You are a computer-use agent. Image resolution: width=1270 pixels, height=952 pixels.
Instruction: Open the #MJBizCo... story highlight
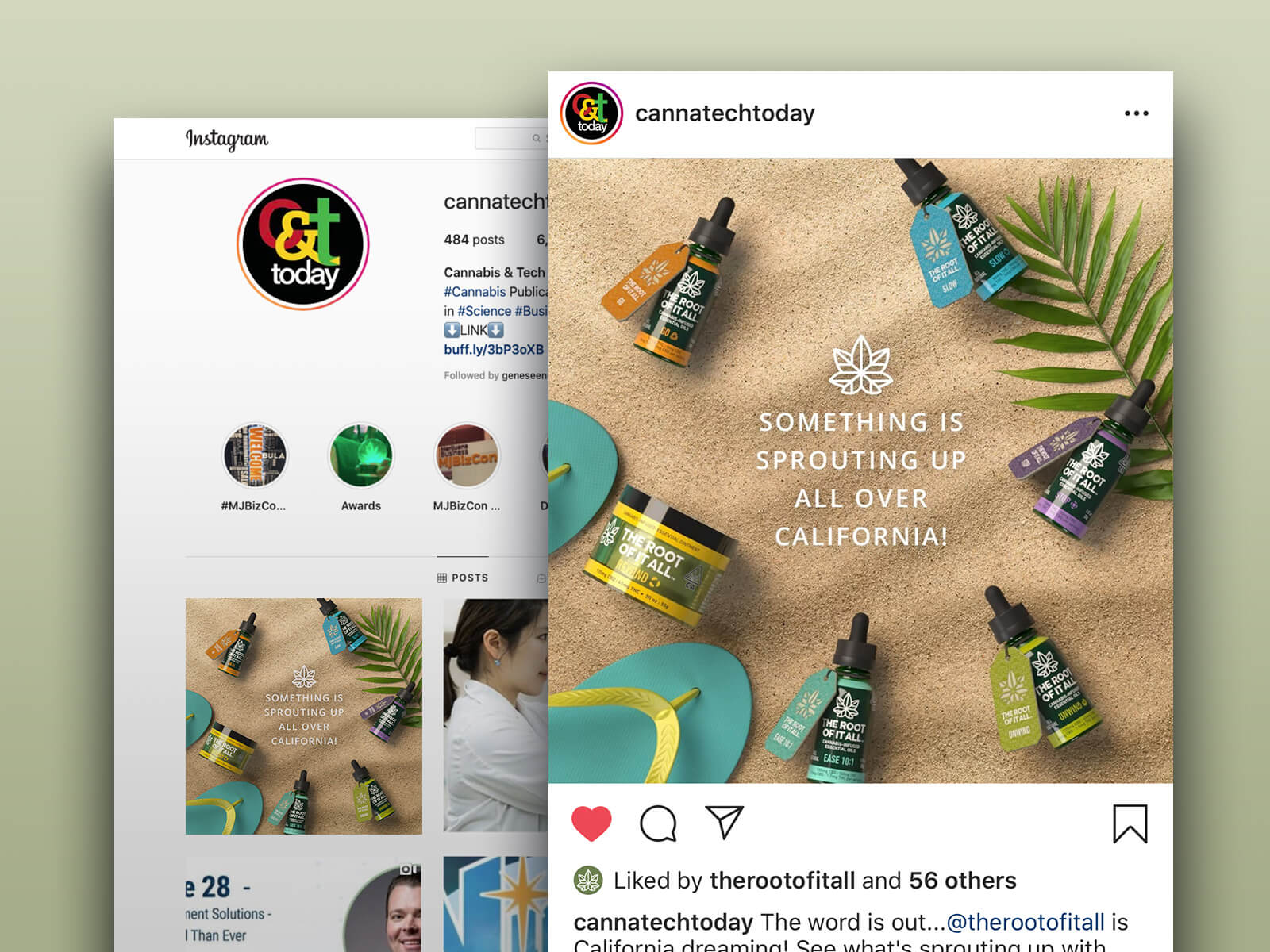[x=254, y=455]
